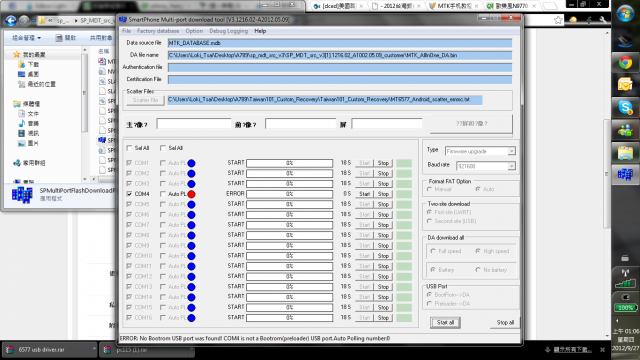
Task: Toggle the COM1 port checkbox
Action: coord(129,163)
